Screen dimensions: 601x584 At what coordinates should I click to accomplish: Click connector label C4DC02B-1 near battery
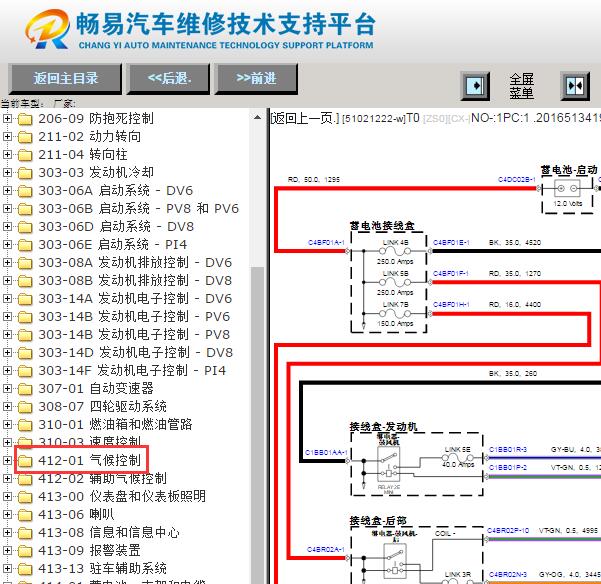pyautogui.click(x=516, y=179)
